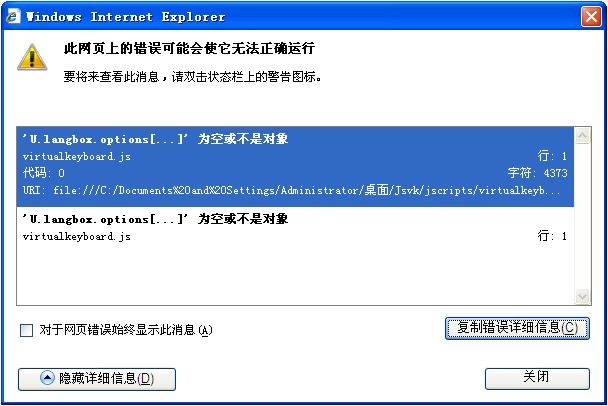Click the scrollbar up arrow in error list
608x406 pixels.
click(x=582, y=136)
